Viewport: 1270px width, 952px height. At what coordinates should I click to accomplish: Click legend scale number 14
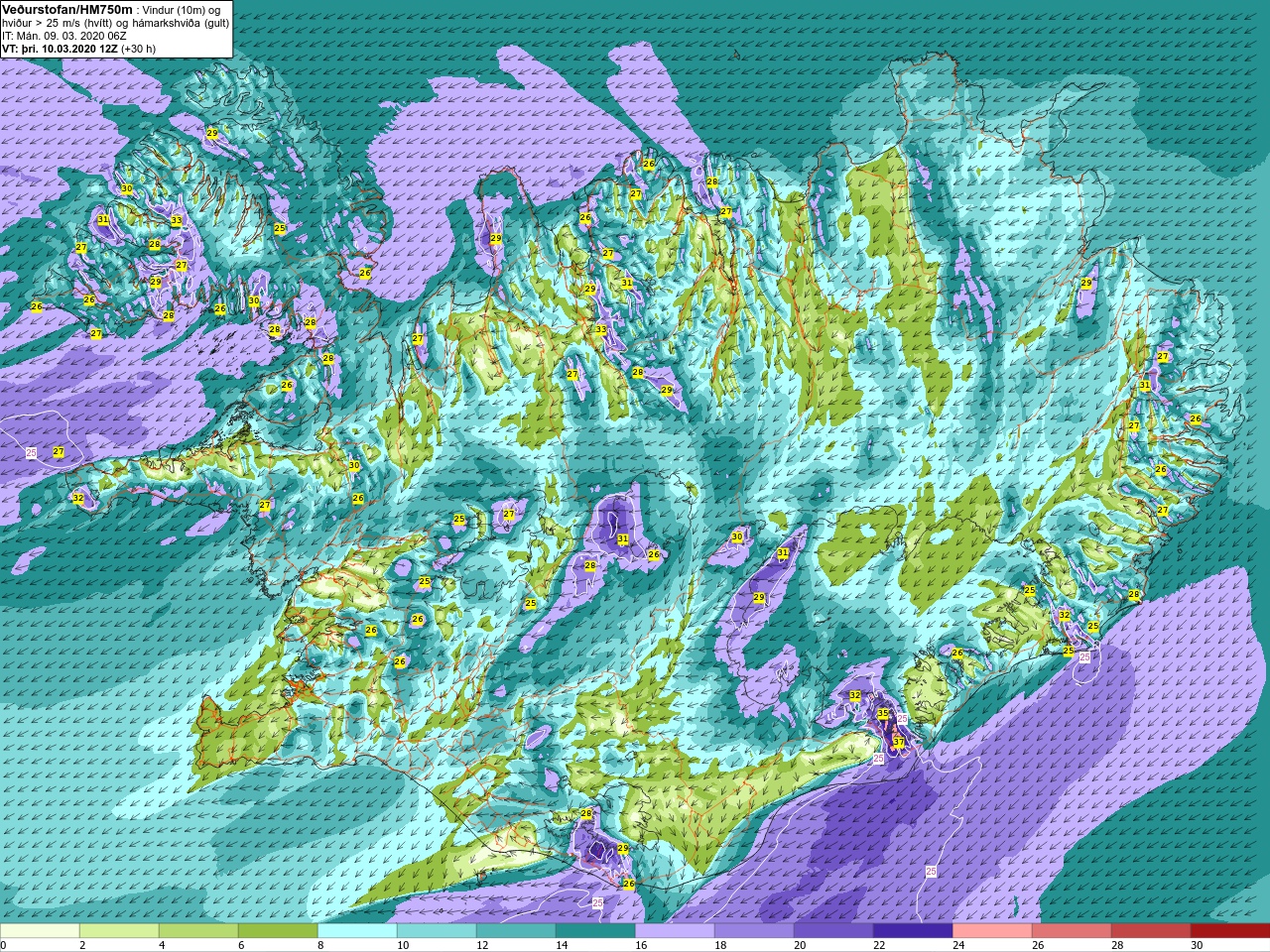[562, 945]
